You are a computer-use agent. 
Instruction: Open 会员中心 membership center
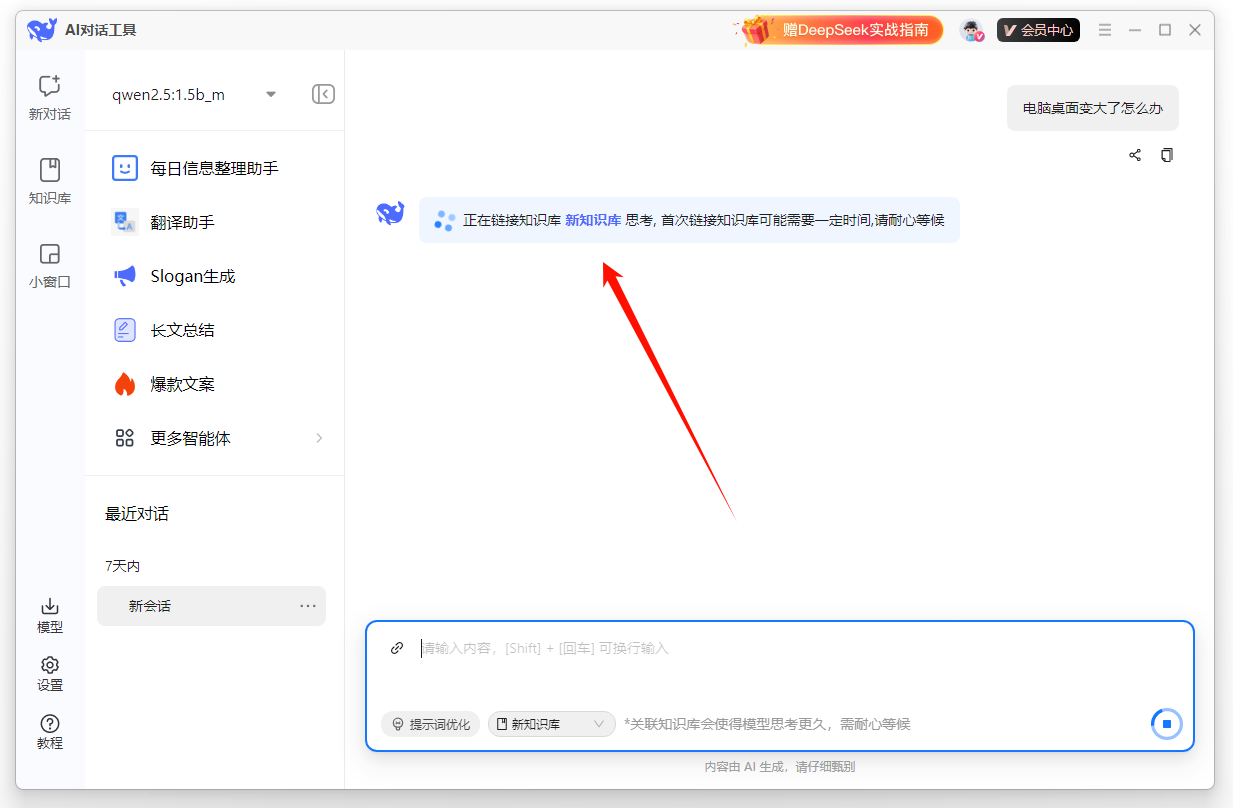click(x=1038, y=30)
